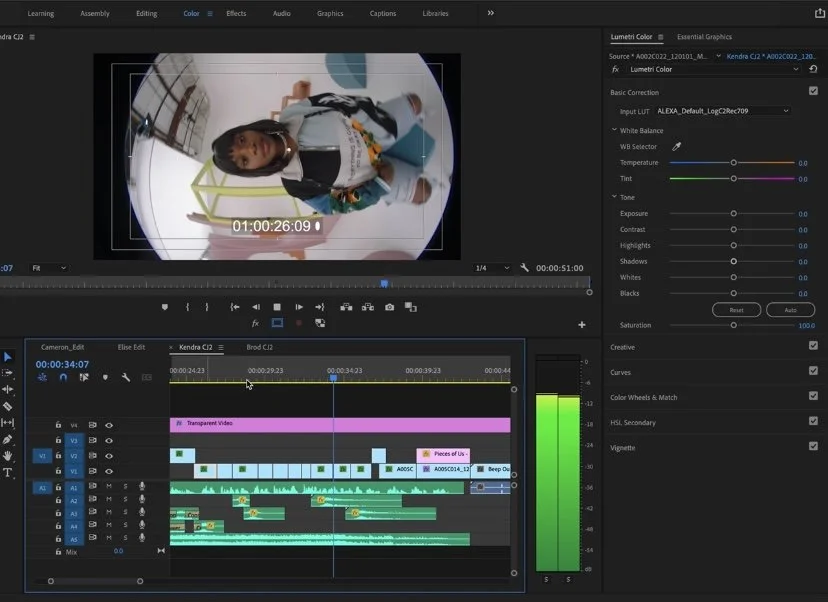Click the WB Selector eyedropper
828x602 pixels.
coord(676,147)
